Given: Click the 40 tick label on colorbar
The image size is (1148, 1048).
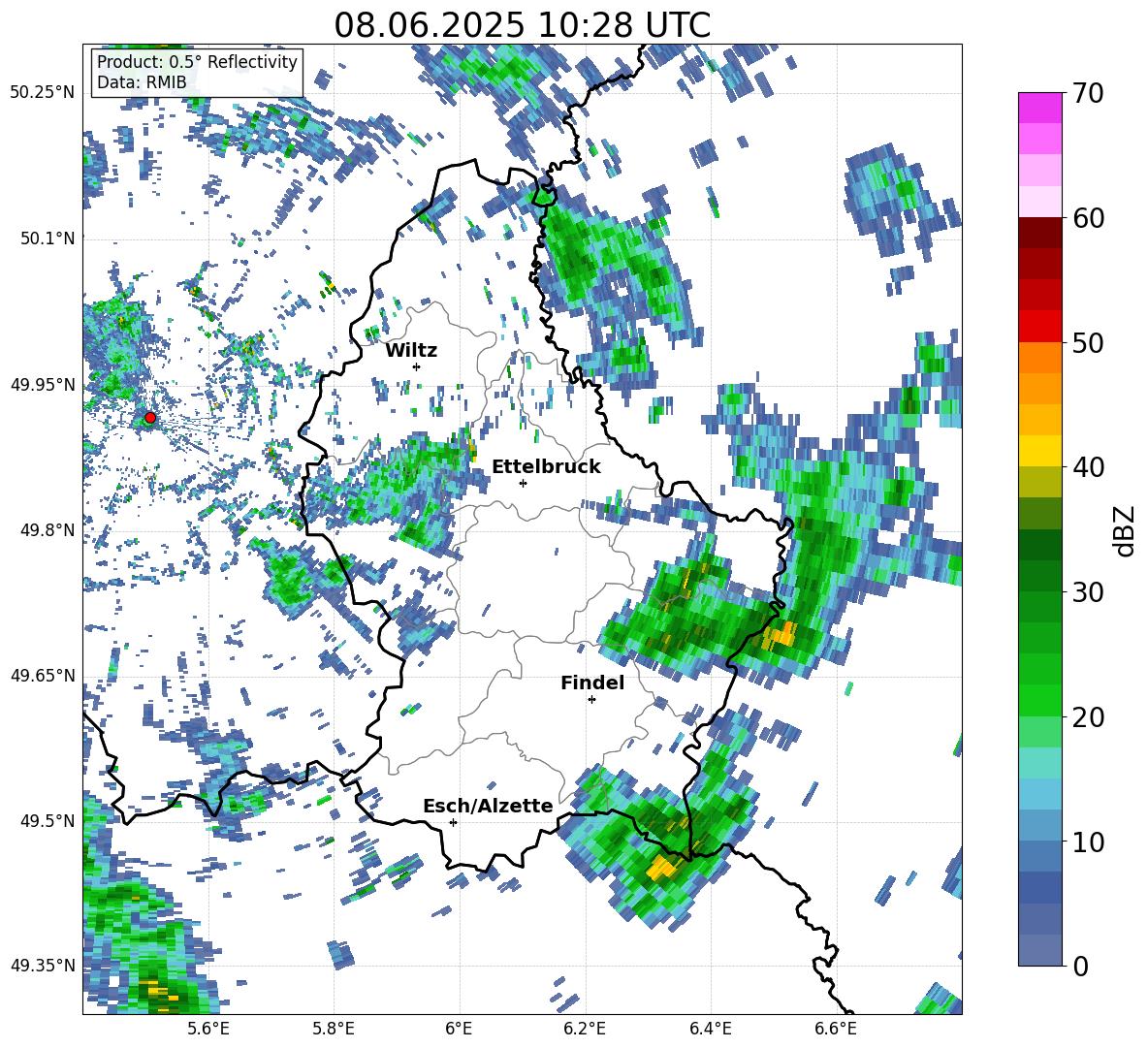Looking at the screenshot, I should [1087, 467].
